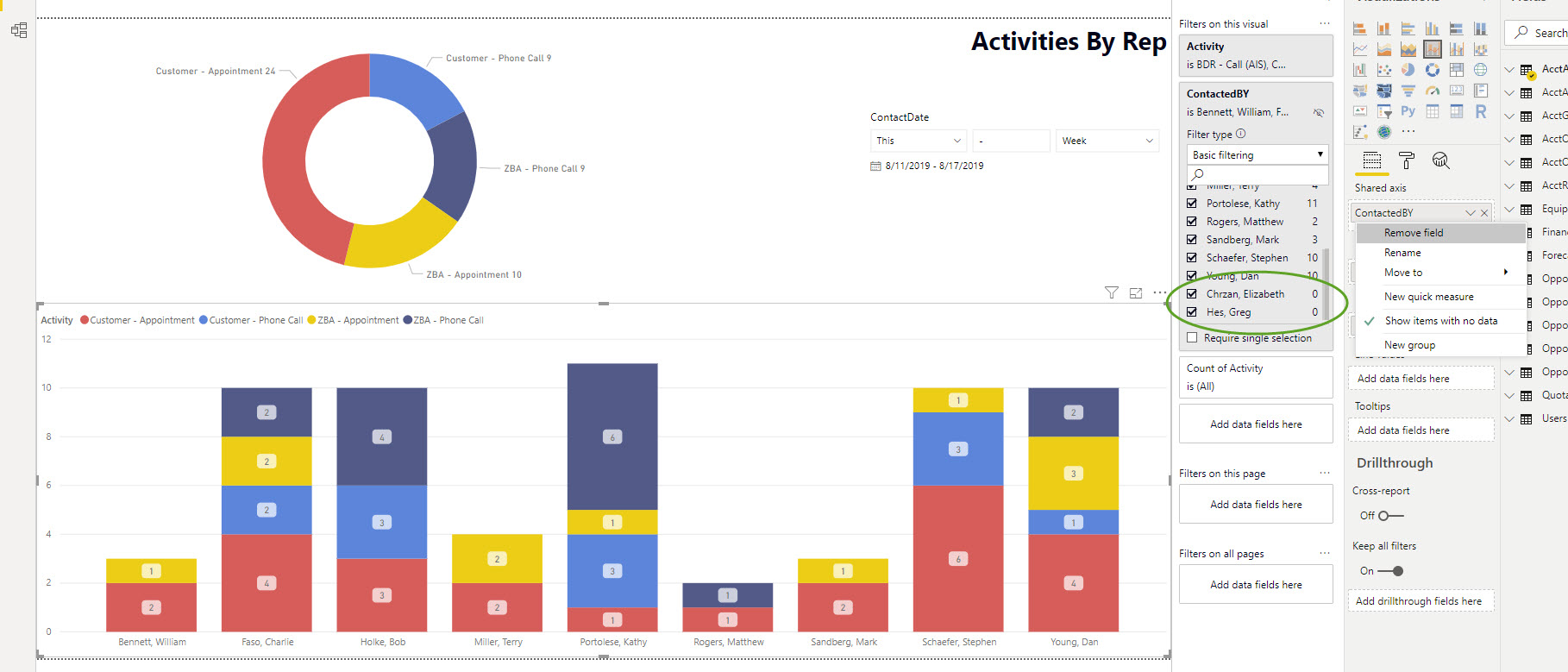The image size is (1568, 672).
Task: Remove ContactedBY field with the X button
Action: click(1484, 213)
